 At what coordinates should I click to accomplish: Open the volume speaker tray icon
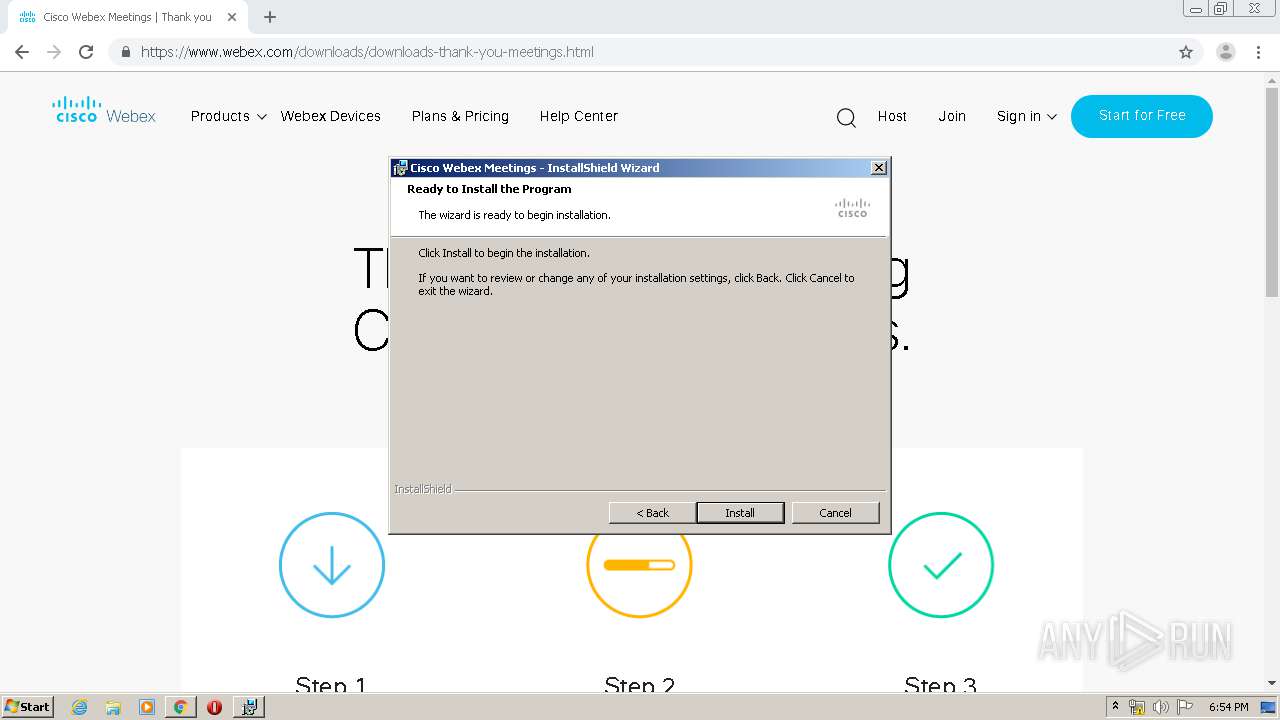pyautogui.click(x=1161, y=707)
